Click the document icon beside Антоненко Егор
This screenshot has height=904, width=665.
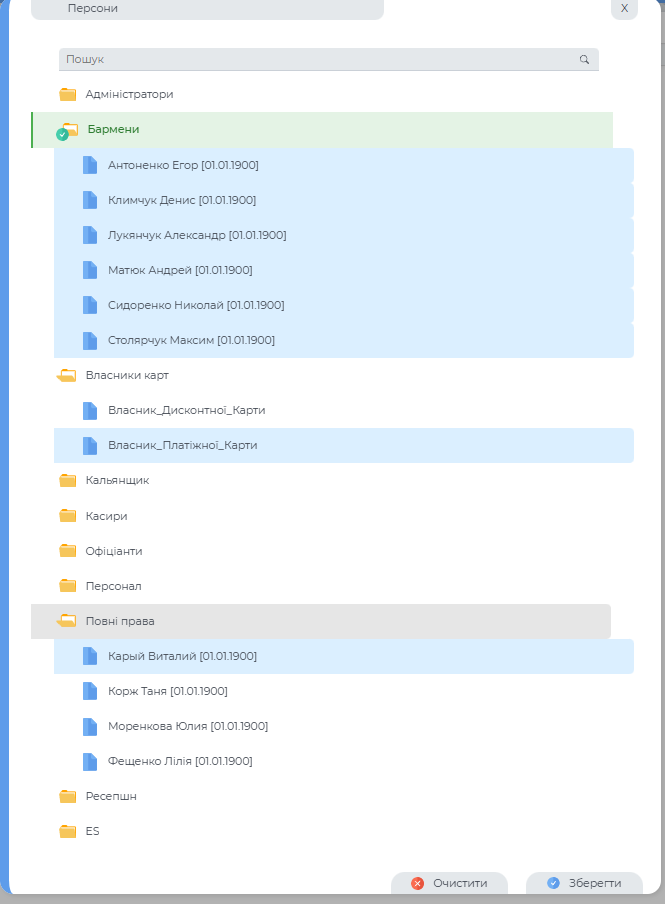pos(90,165)
